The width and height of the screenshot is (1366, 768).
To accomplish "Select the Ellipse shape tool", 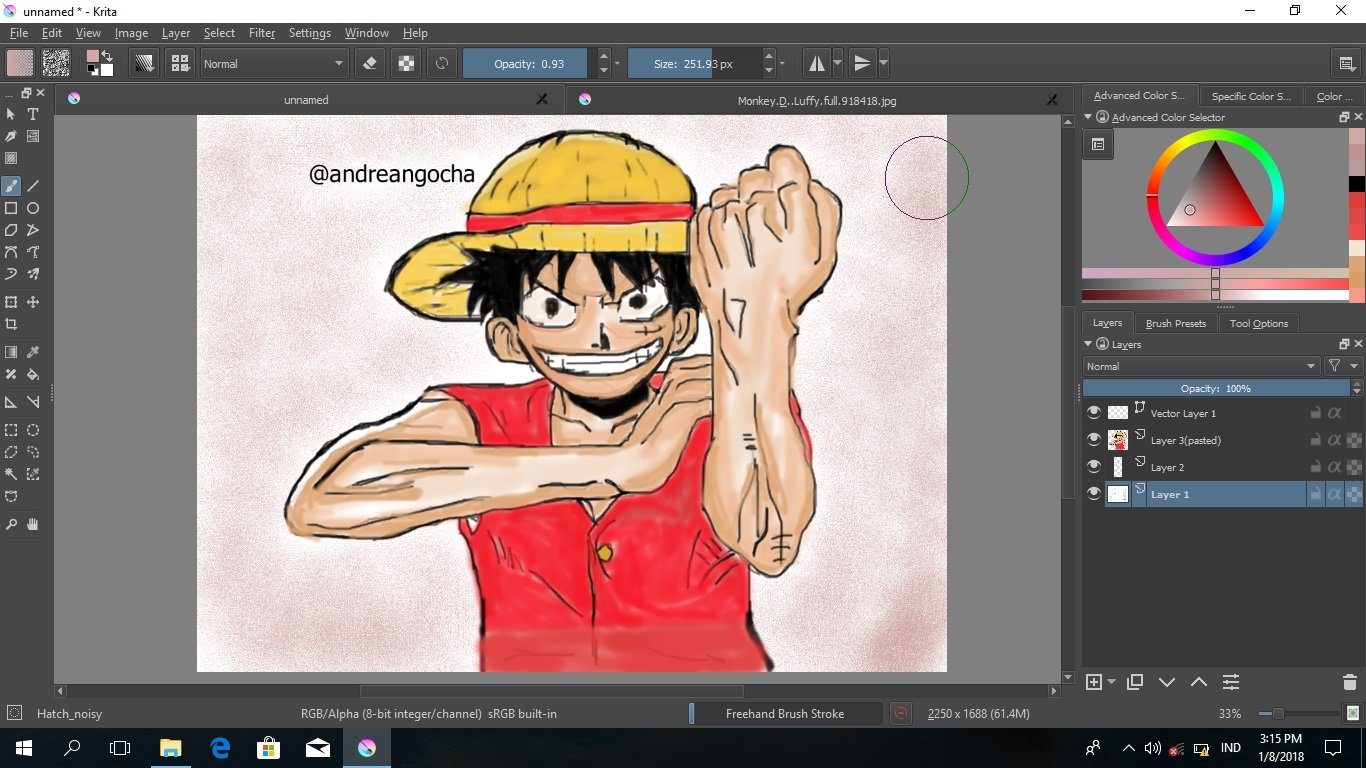I will (33, 208).
